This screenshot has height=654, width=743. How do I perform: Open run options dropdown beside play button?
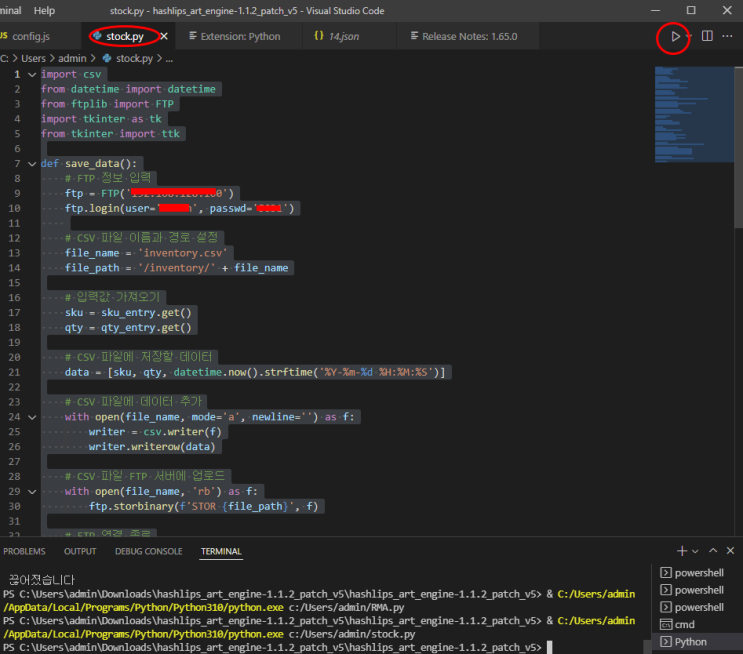pyautogui.click(x=689, y=36)
